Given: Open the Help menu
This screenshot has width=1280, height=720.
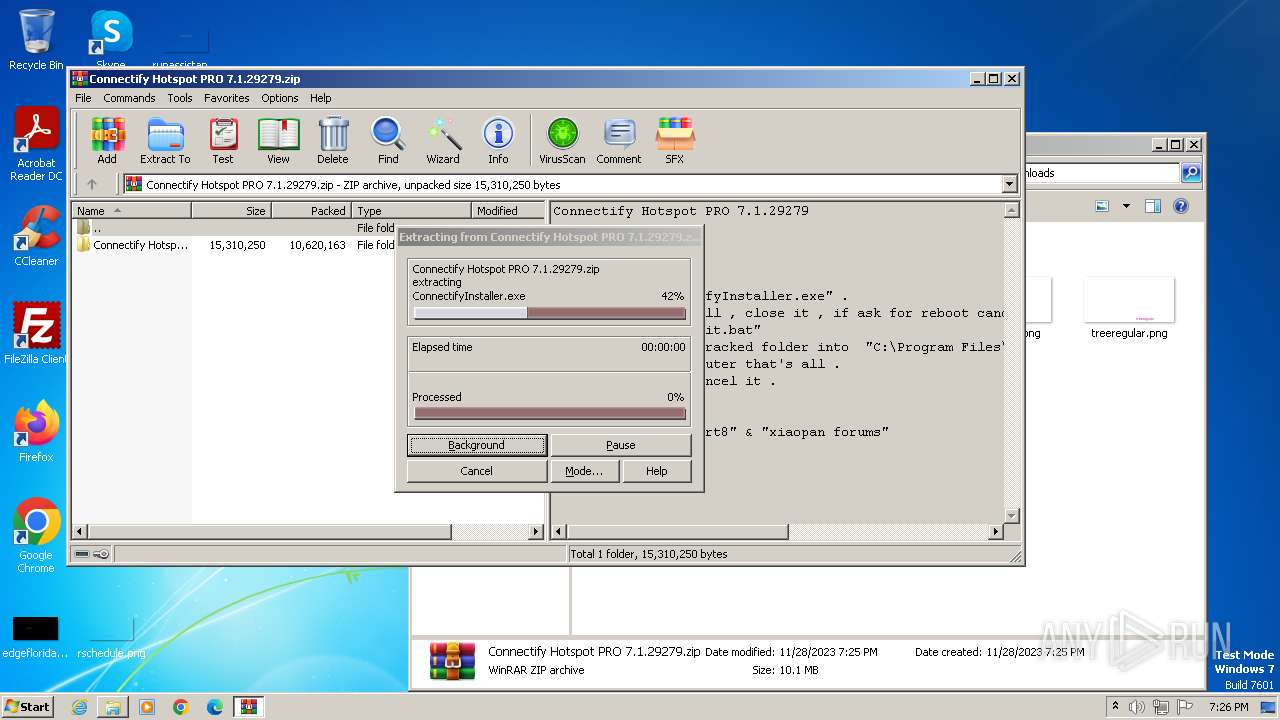Looking at the screenshot, I should tap(320, 98).
